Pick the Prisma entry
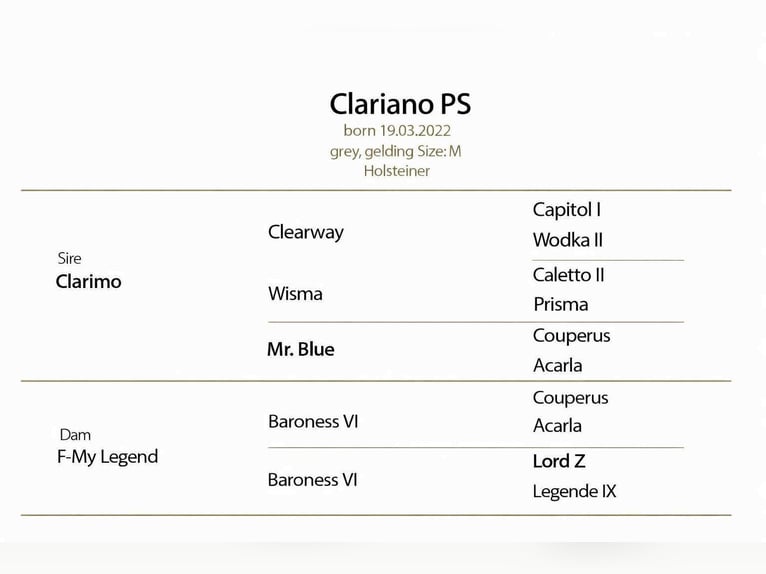 (x=561, y=304)
